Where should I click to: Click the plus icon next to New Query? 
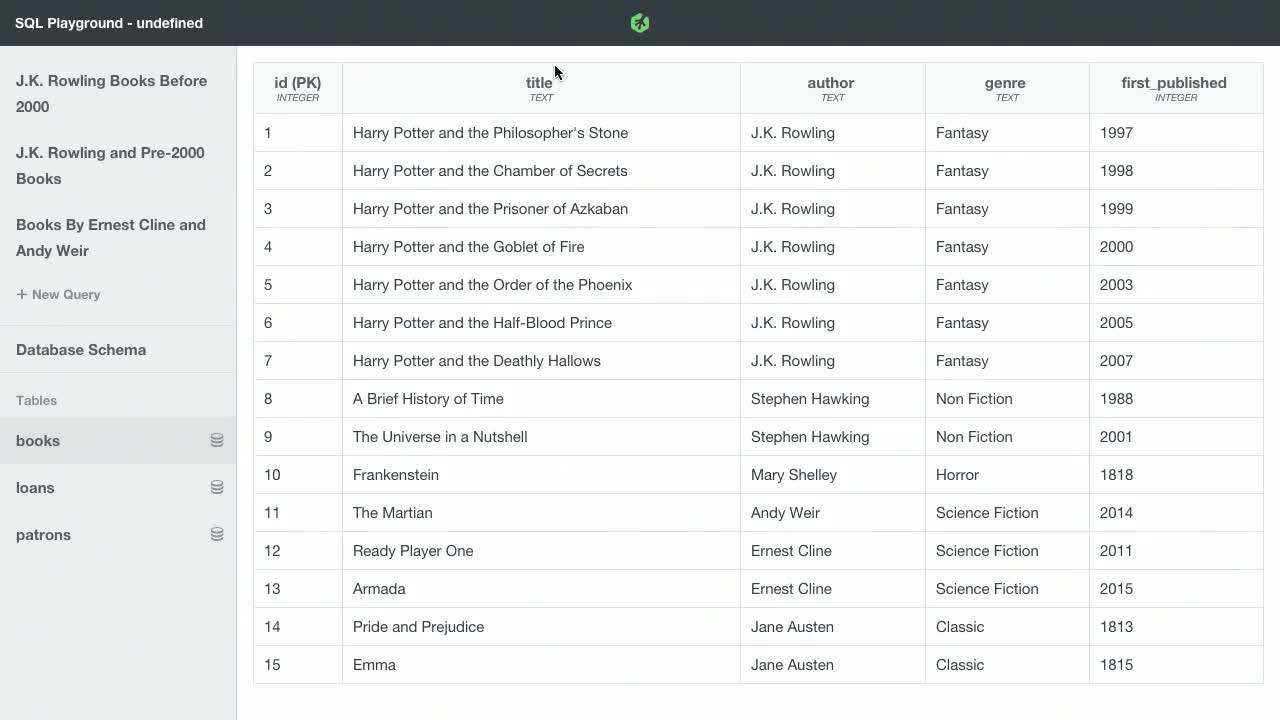[22, 294]
